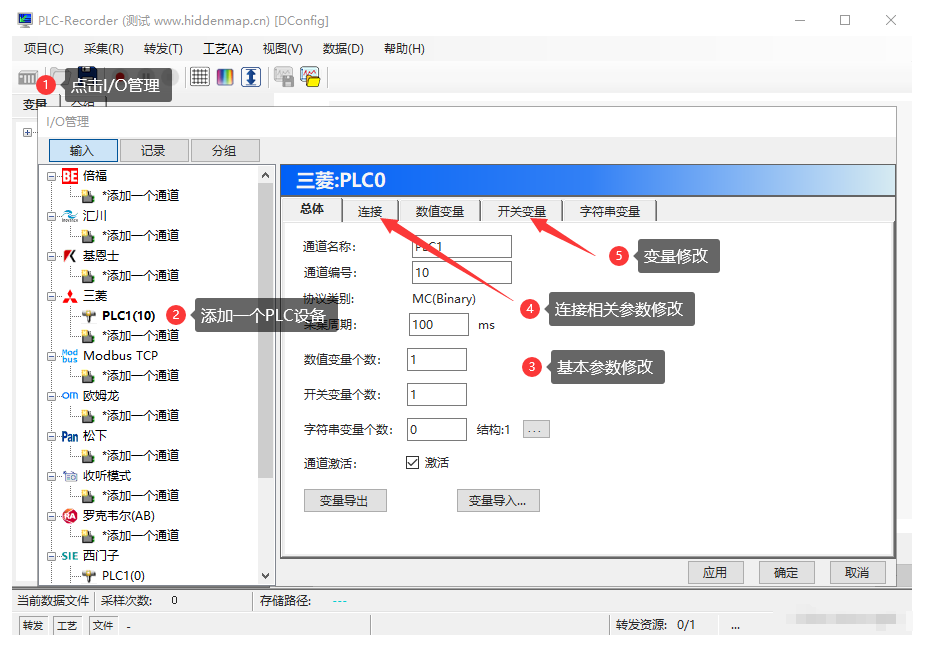Collapse the Modbus TCP tree node
The width and height of the screenshot is (927, 648).
[51, 356]
